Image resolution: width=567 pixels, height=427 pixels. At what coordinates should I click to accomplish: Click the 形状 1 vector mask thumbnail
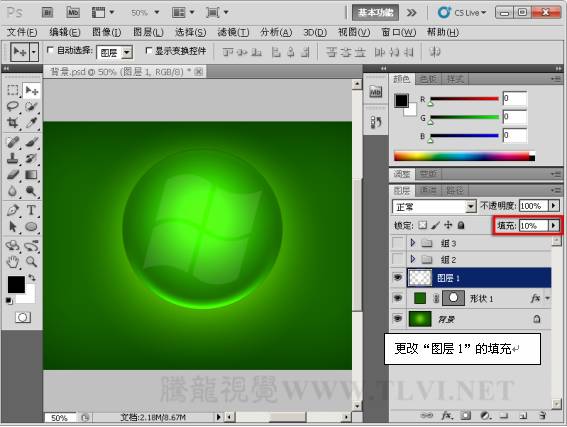pos(453,298)
